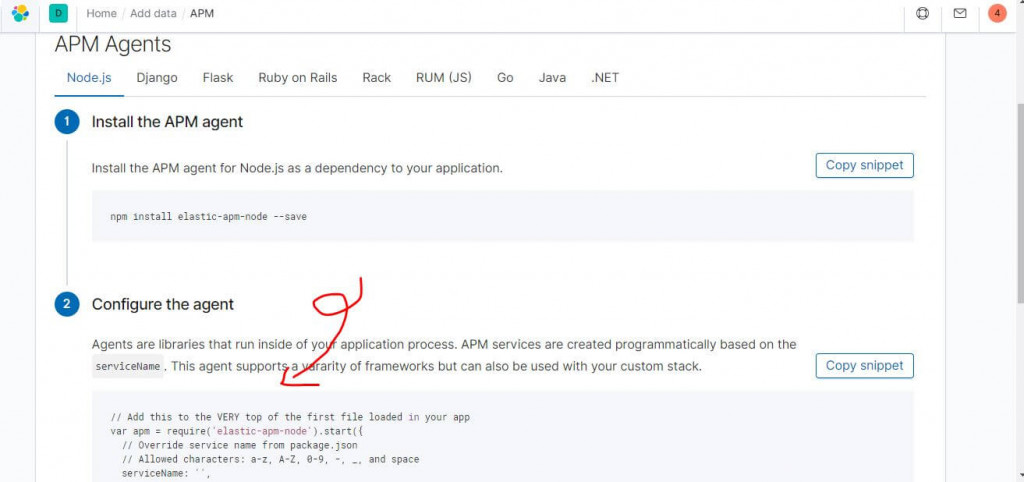
Task: Click the Elastic logo icon
Action: 20,13
